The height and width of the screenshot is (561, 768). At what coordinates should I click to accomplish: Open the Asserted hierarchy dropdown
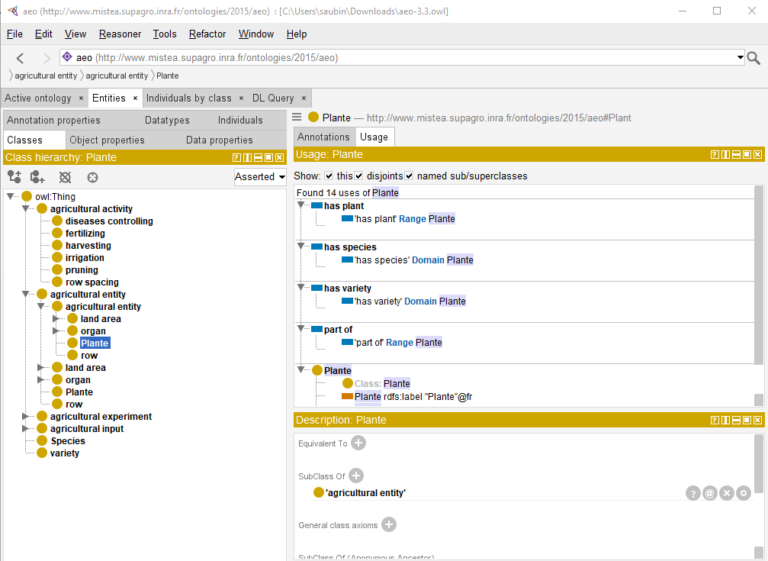pyautogui.click(x=259, y=177)
